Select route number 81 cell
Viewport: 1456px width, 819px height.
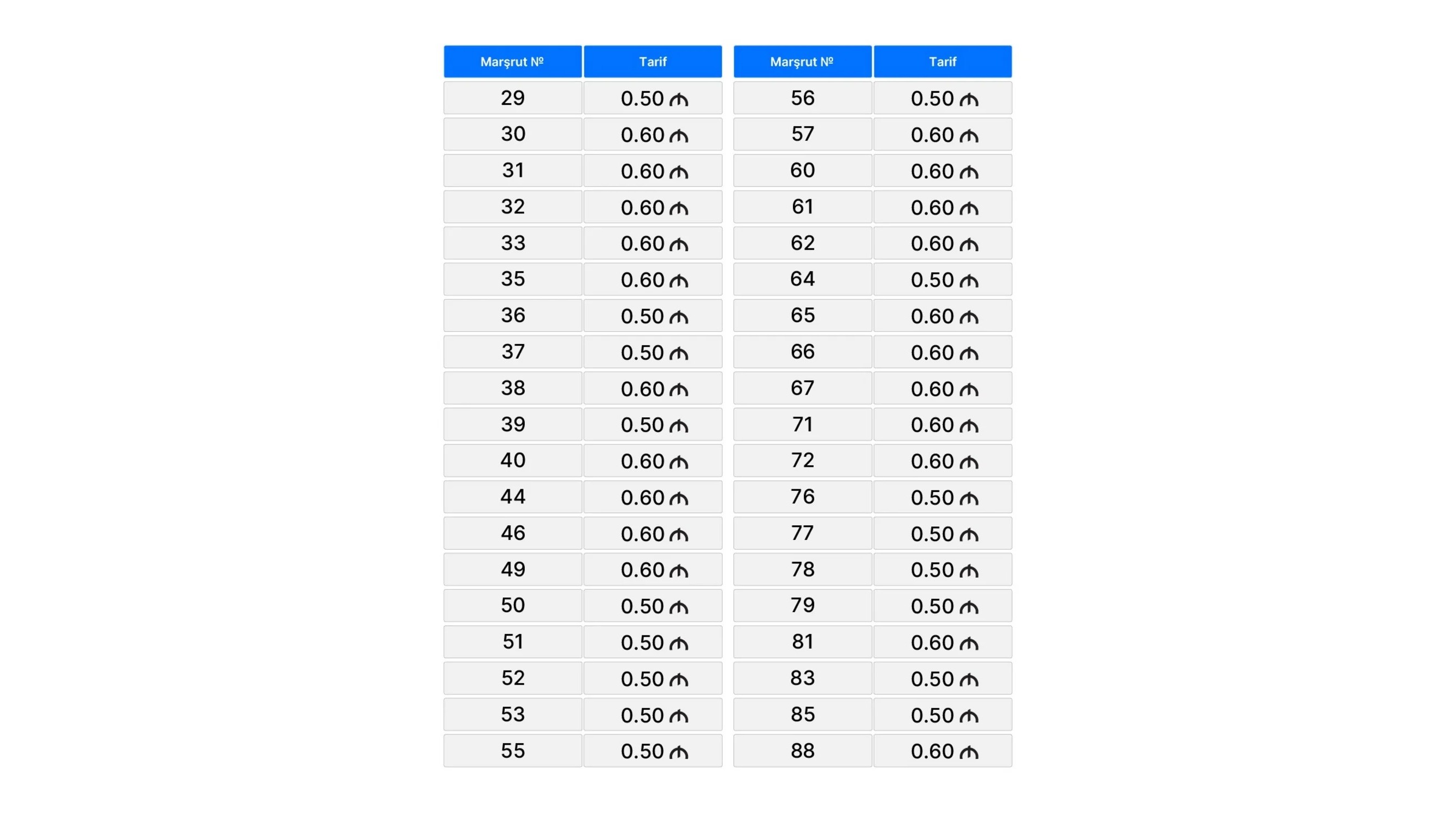pos(802,642)
